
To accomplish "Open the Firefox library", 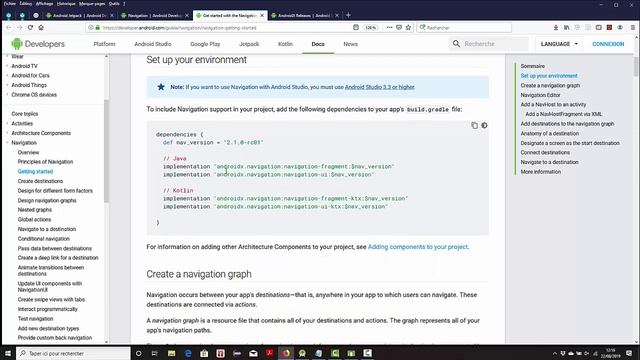I will coord(567,27).
